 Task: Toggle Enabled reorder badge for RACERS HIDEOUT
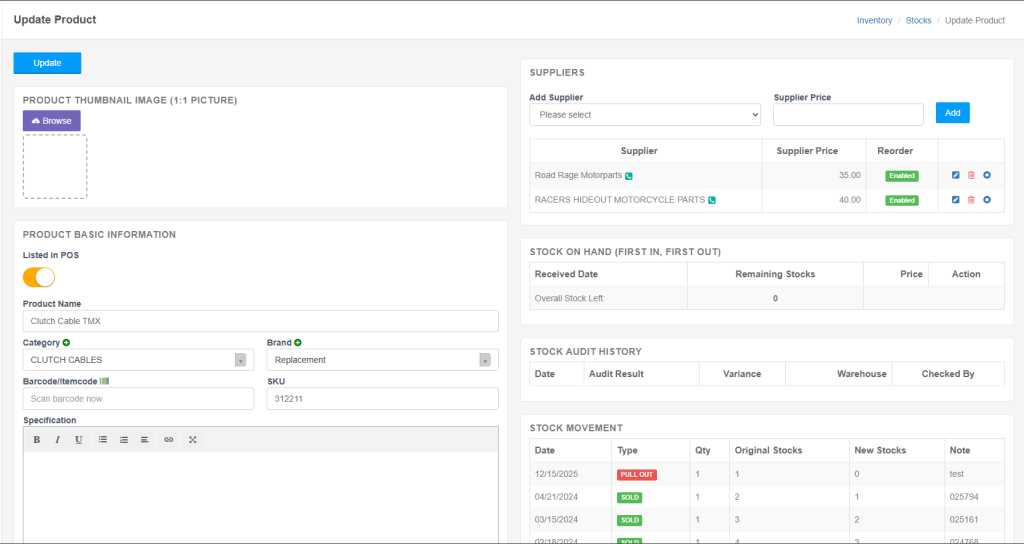tap(901, 200)
